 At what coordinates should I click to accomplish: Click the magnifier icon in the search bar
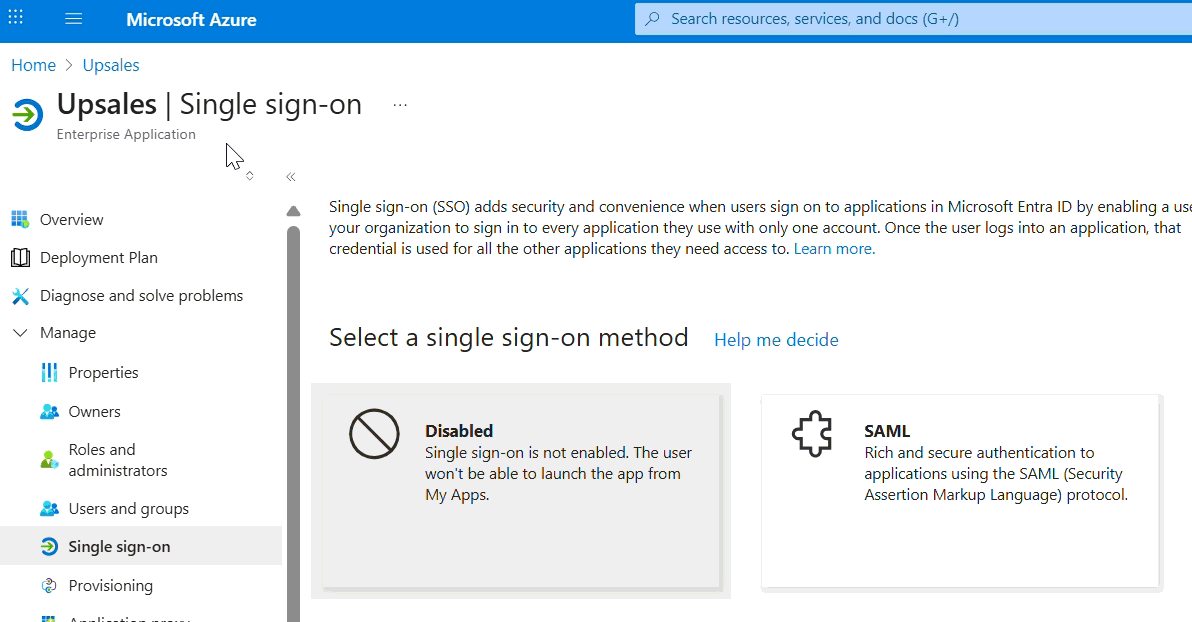click(652, 19)
